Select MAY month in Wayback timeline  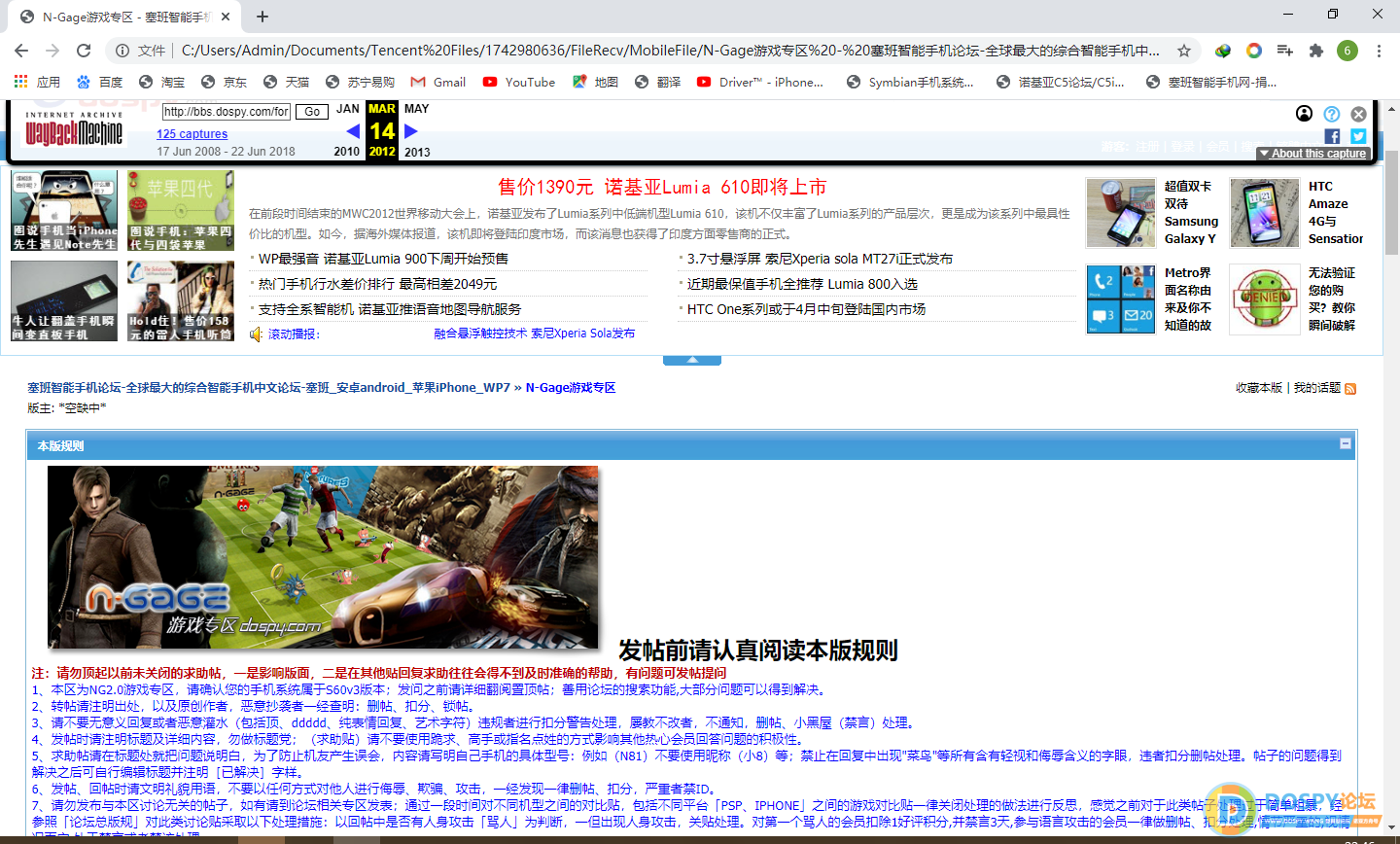click(416, 109)
